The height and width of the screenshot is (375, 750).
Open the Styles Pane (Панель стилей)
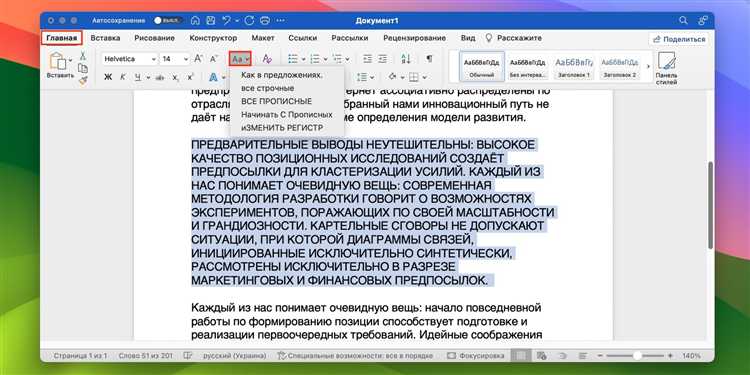(666, 68)
